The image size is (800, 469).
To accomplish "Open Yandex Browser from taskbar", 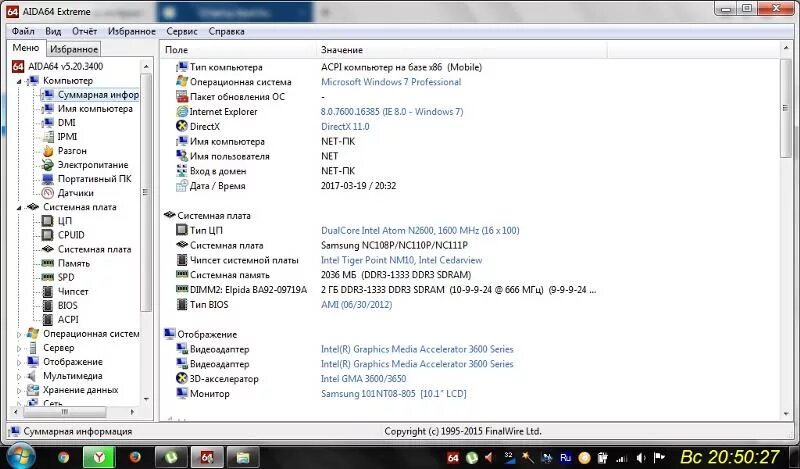I will point(99,457).
